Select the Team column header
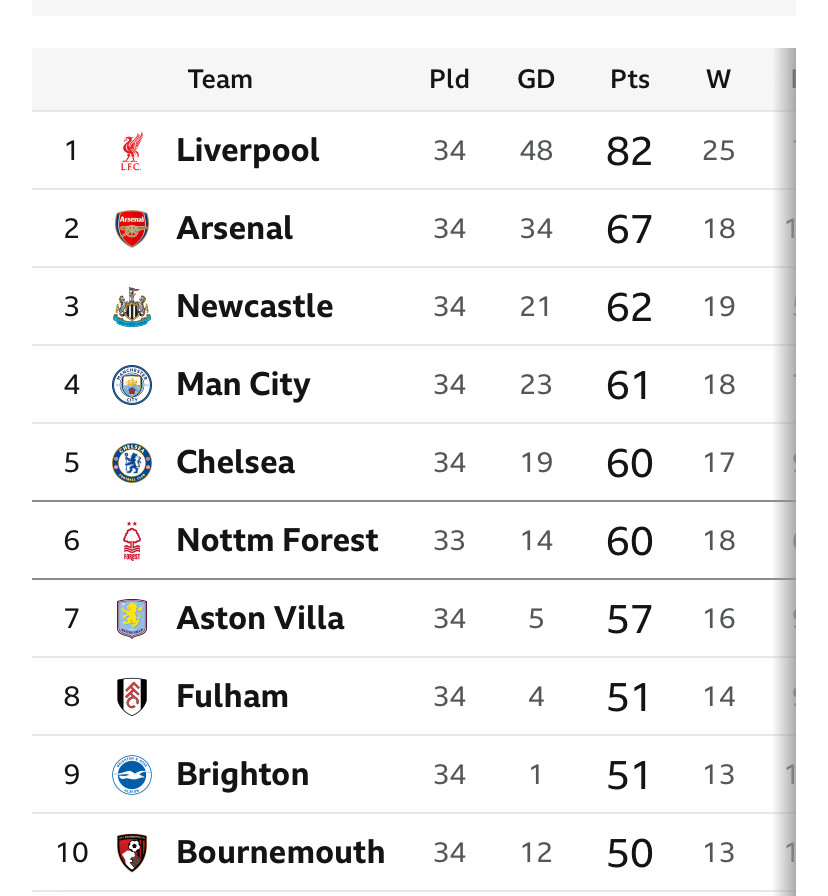 [x=220, y=79]
